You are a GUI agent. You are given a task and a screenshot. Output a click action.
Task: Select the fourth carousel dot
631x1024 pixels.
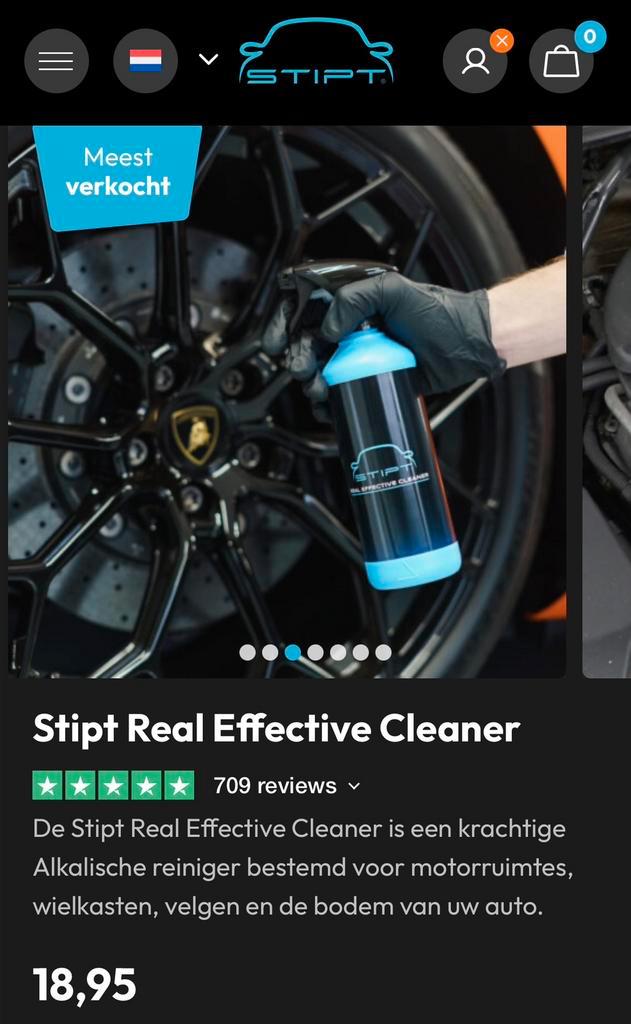[x=316, y=652]
